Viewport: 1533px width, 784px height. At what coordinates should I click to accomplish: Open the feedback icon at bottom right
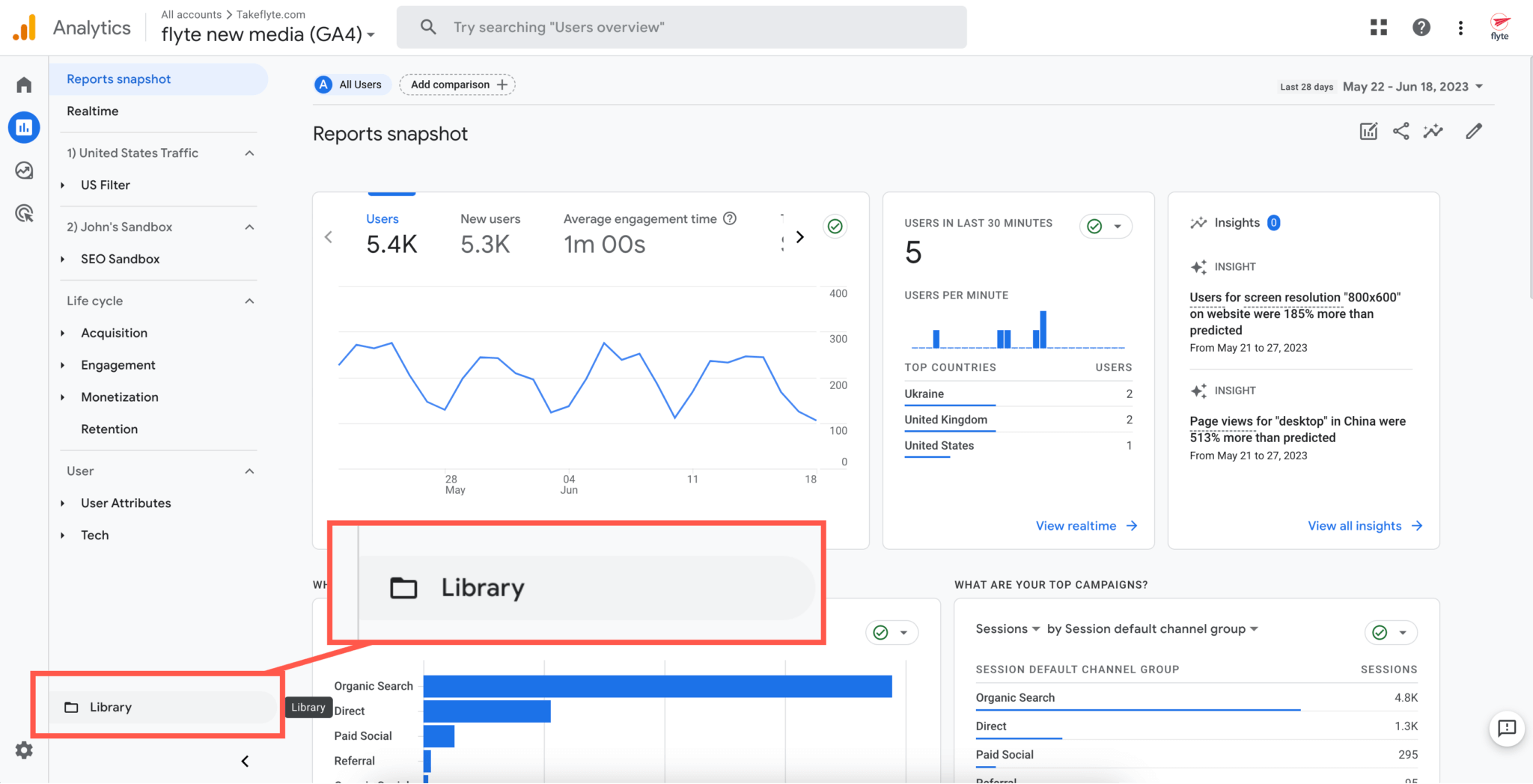pyautogui.click(x=1508, y=729)
